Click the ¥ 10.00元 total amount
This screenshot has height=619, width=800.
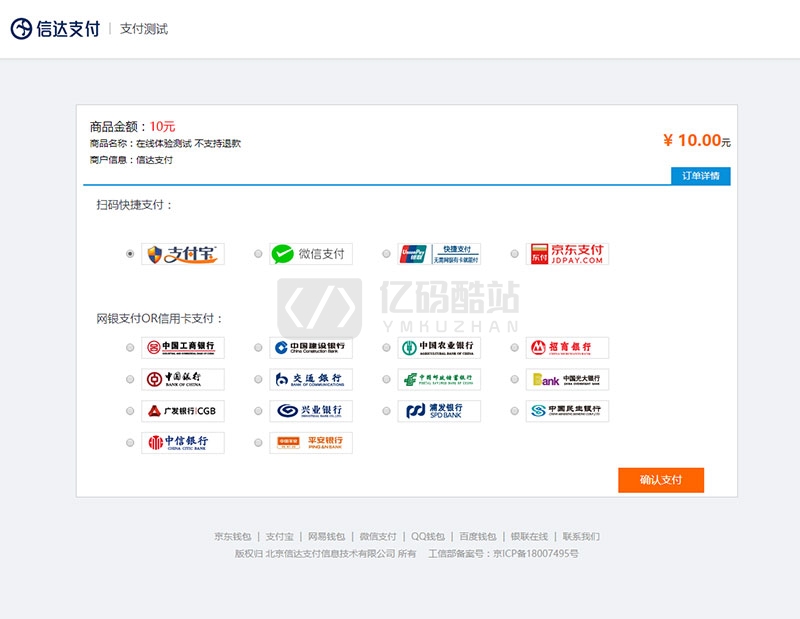coord(697,140)
